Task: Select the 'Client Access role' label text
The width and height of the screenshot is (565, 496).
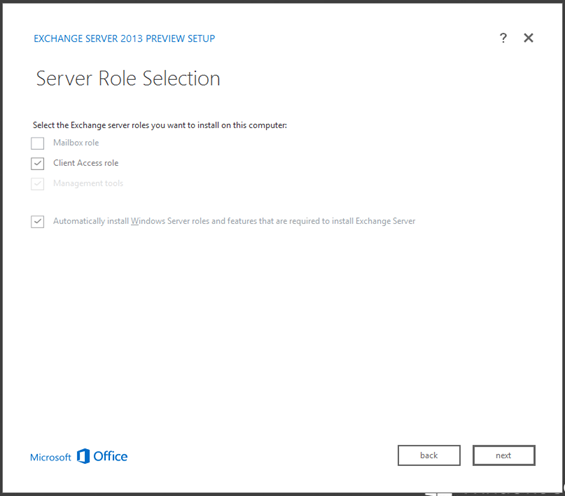Action: click(86, 163)
